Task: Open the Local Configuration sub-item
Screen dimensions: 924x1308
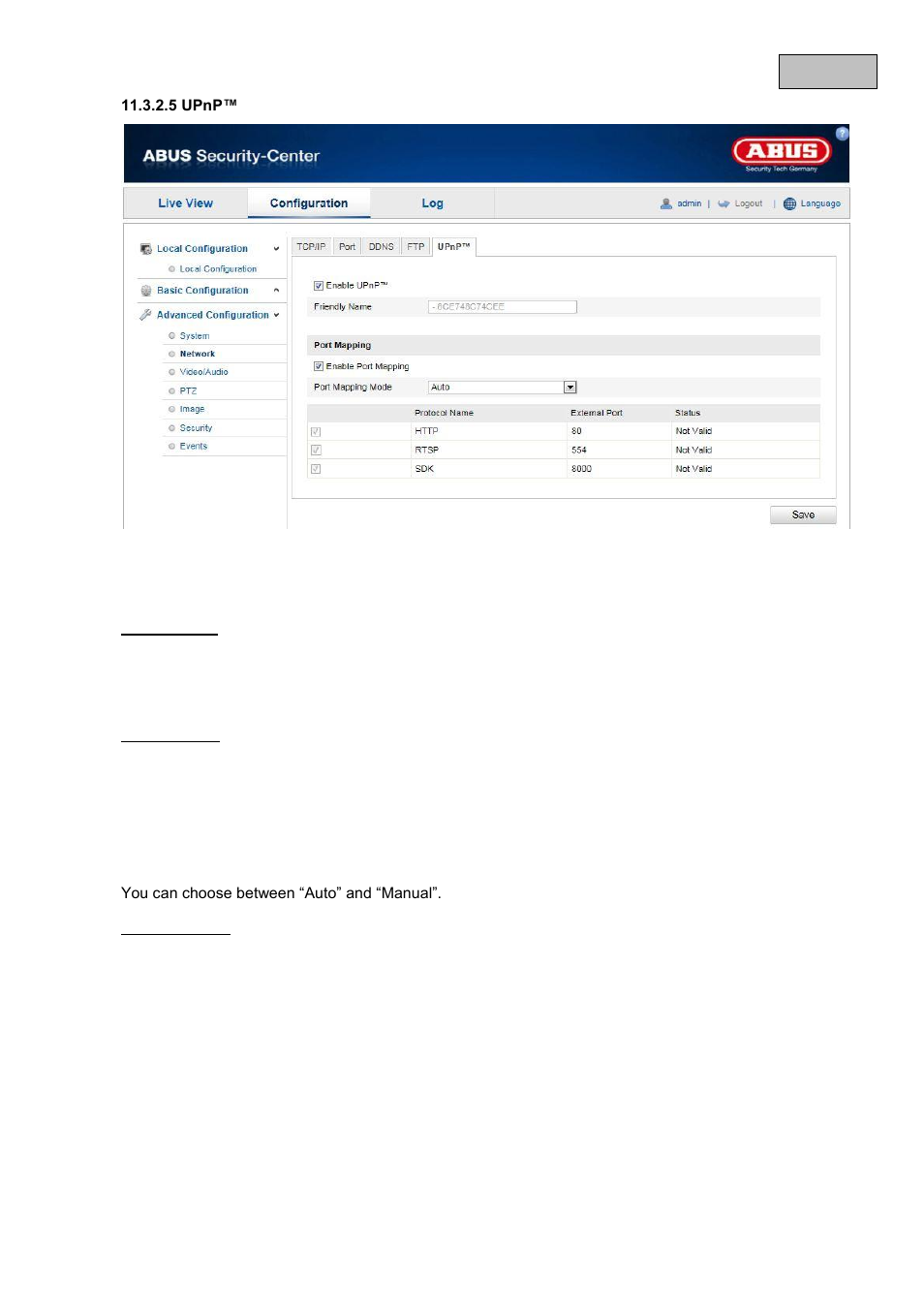Action: pyautogui.click(x=218, y=269)
